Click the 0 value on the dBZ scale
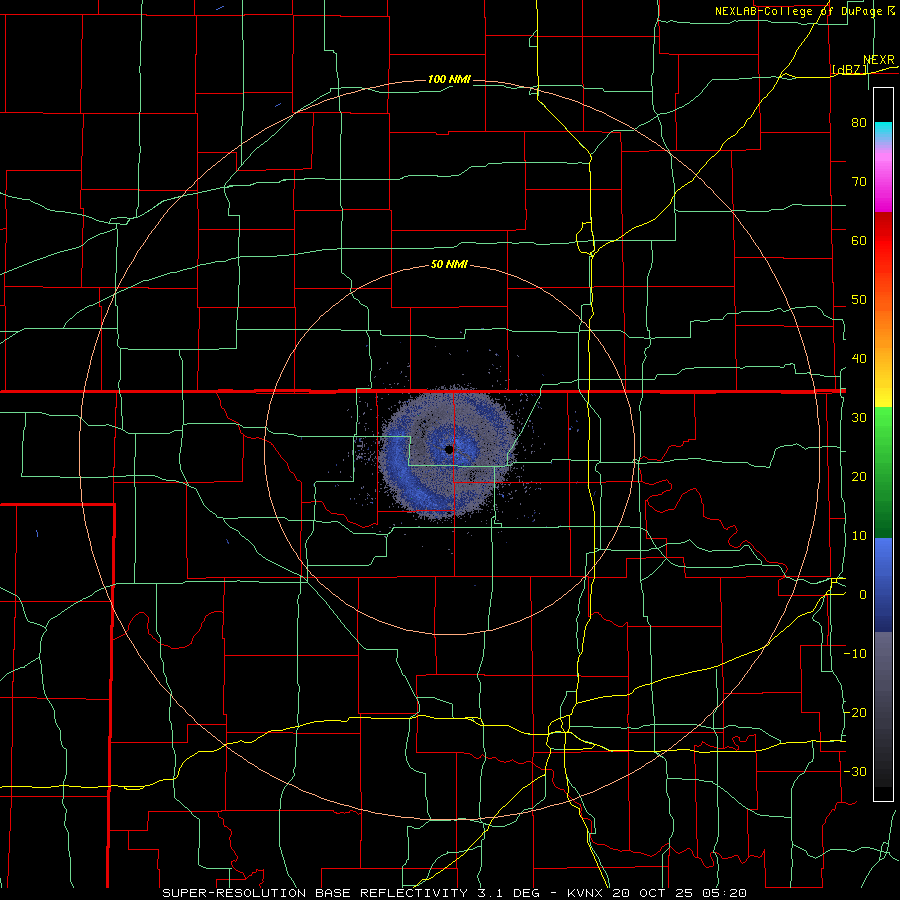 [x=863, y=595]
